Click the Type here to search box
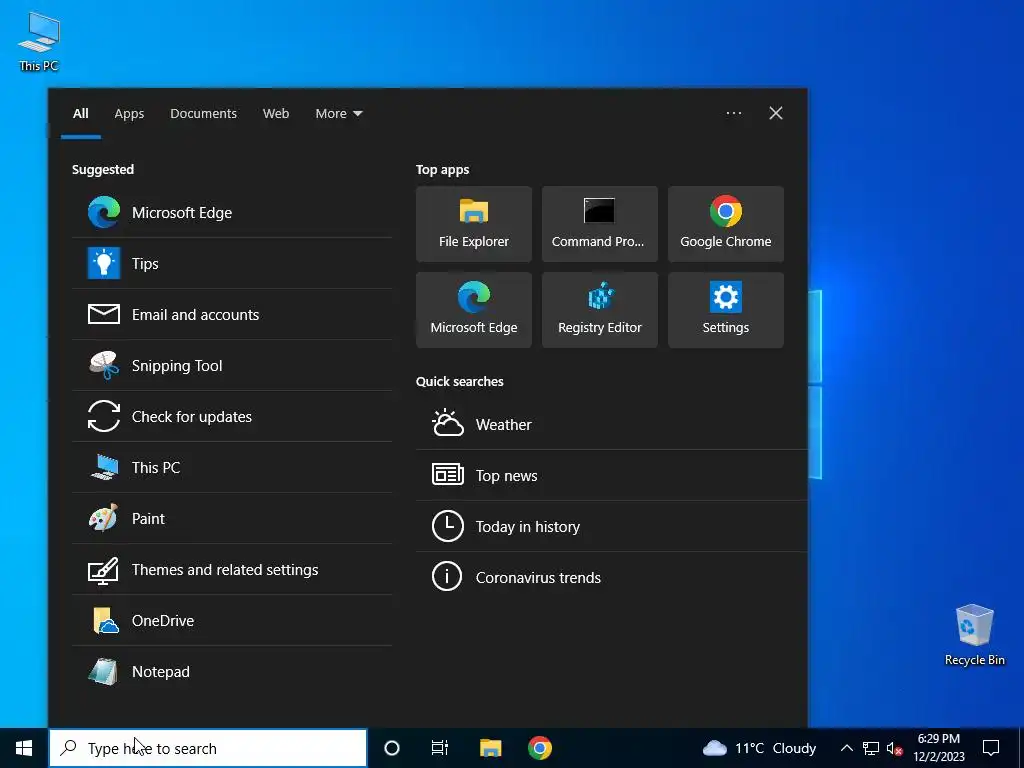 (208, 748)
